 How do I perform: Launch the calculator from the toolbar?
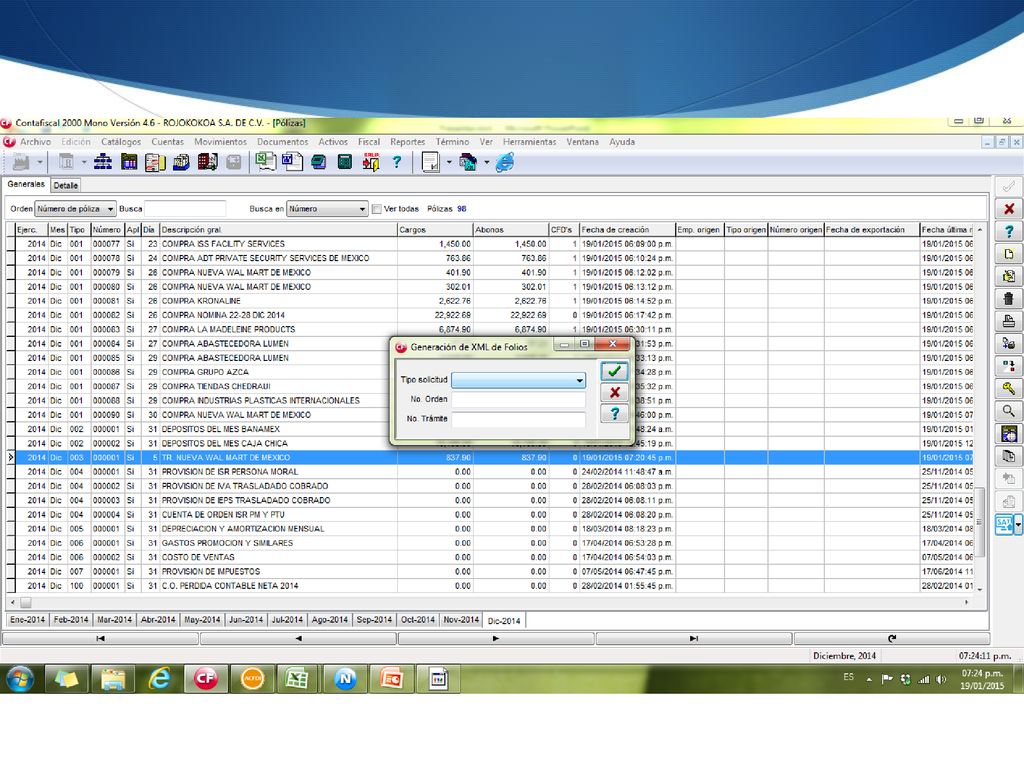(x=345, y=162)
